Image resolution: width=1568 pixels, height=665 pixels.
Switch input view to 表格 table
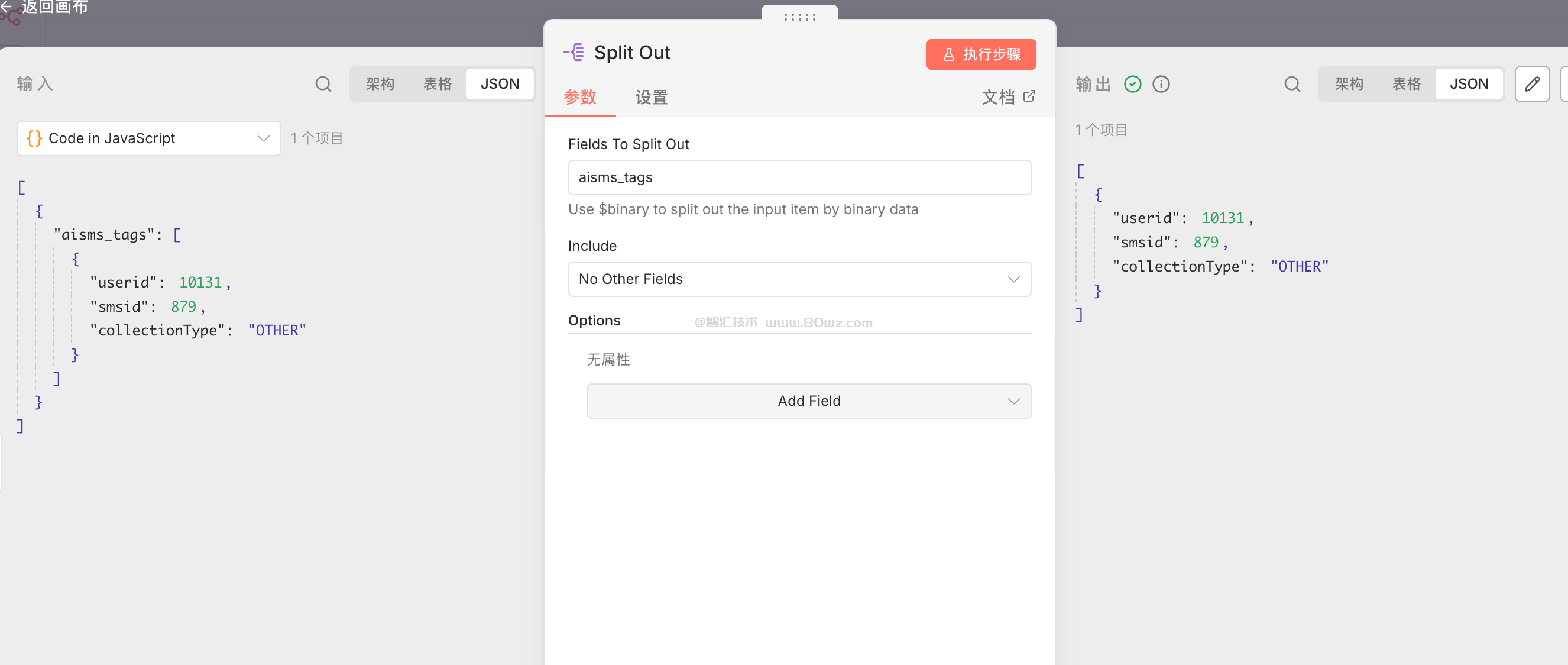pos(437,84)
